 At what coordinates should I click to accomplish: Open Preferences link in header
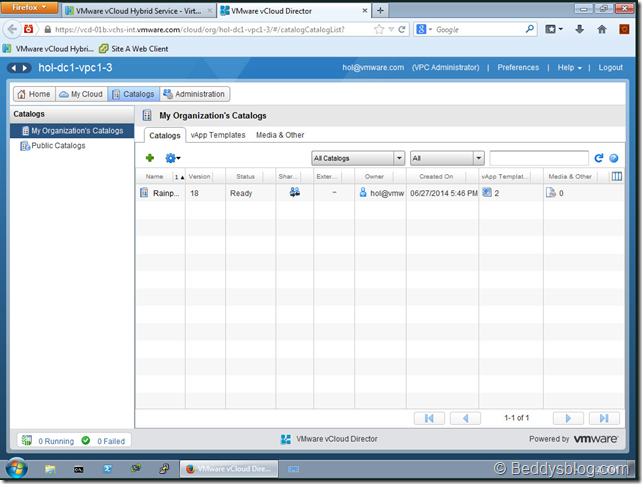(x=518, y=68)
